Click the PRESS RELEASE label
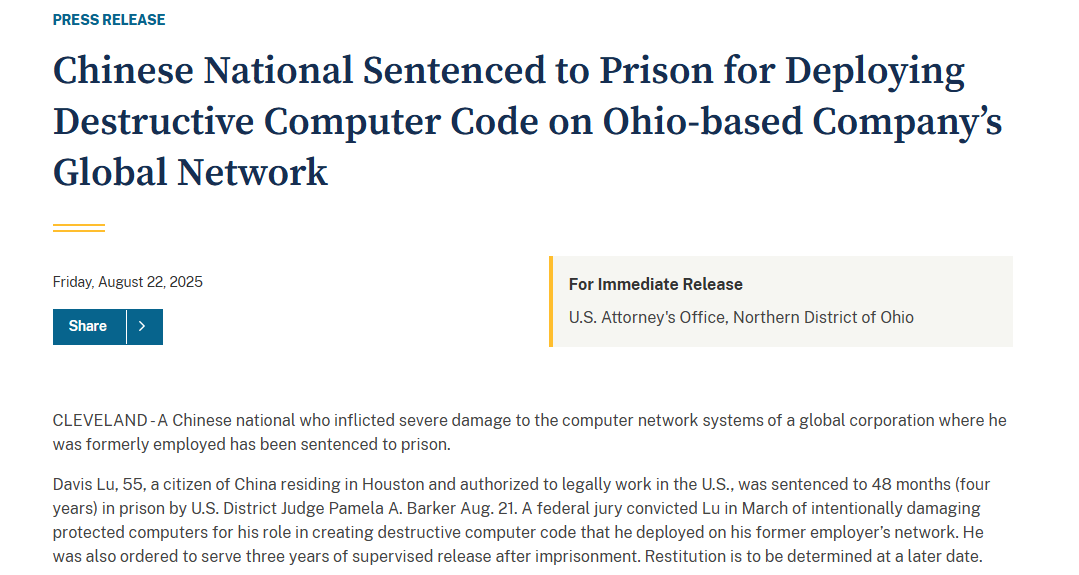The width and height of the screenshot is (1079, 575). [109, 20]
